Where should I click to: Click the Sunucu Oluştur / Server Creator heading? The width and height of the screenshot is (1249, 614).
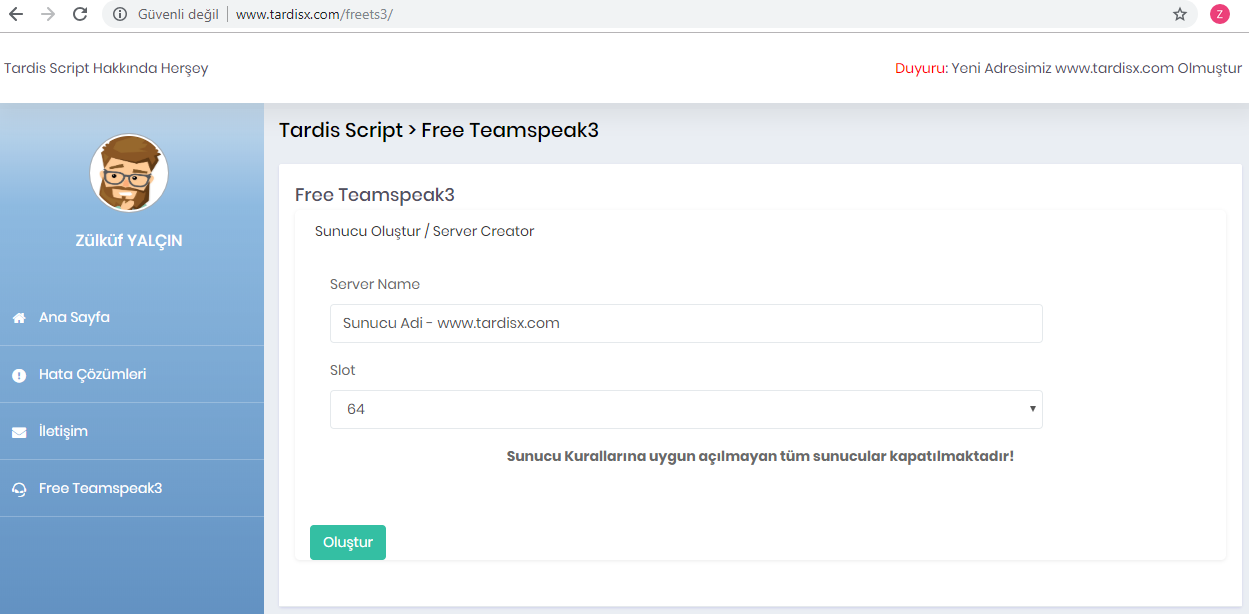(425, 231)
